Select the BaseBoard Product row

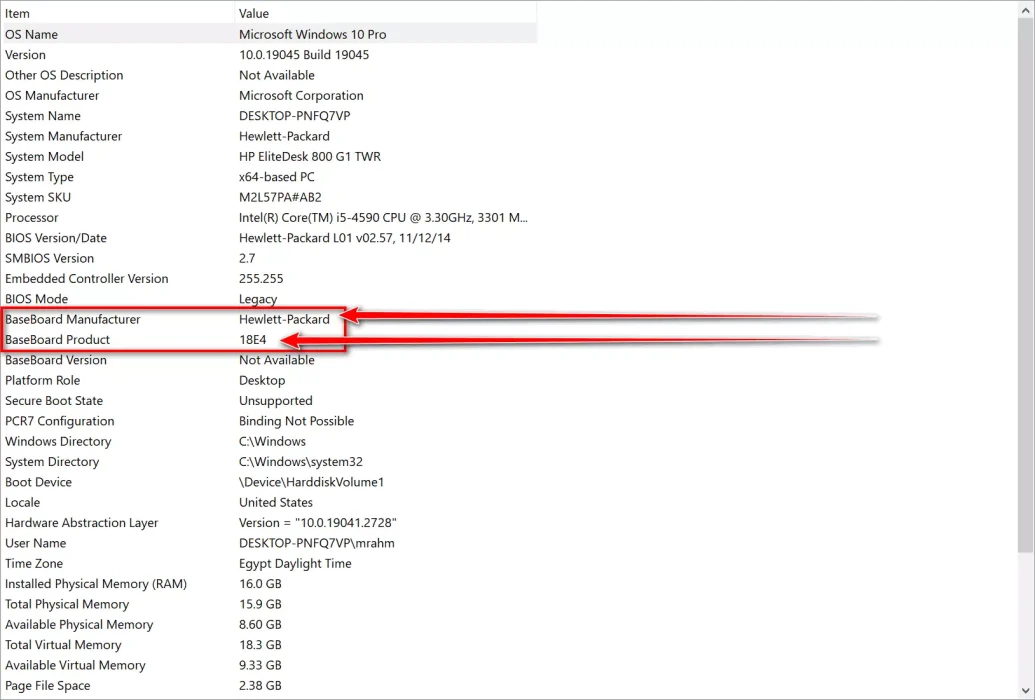269,339
